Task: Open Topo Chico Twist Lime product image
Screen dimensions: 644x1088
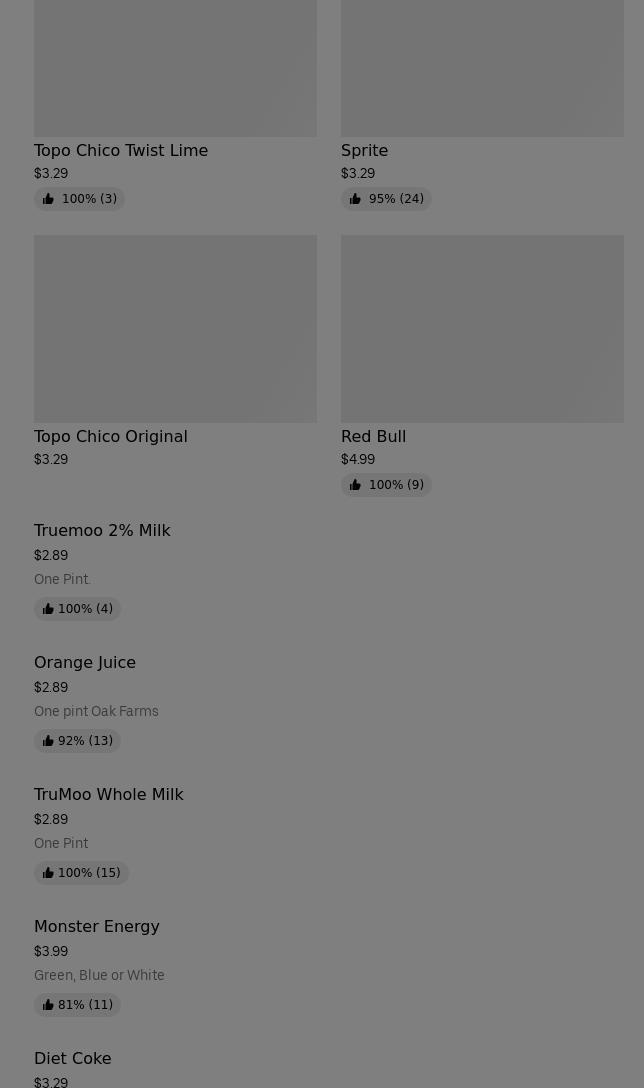Action: pos(176,68)
